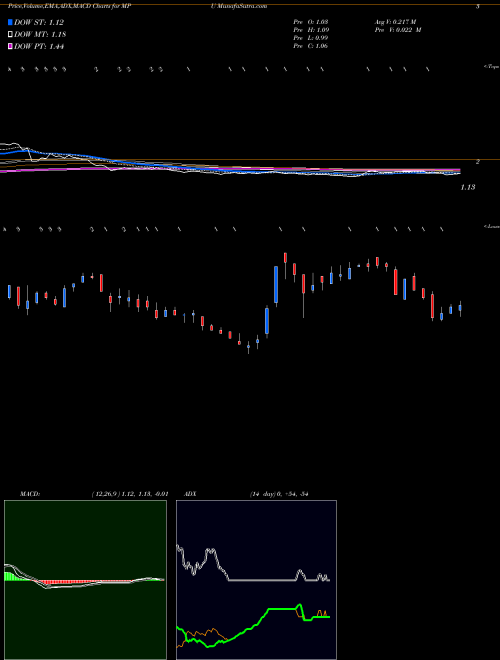Click the 'Pre C: 1.06' value
Image resolution: width=500 pixels, height=660 pixels.
311,46
